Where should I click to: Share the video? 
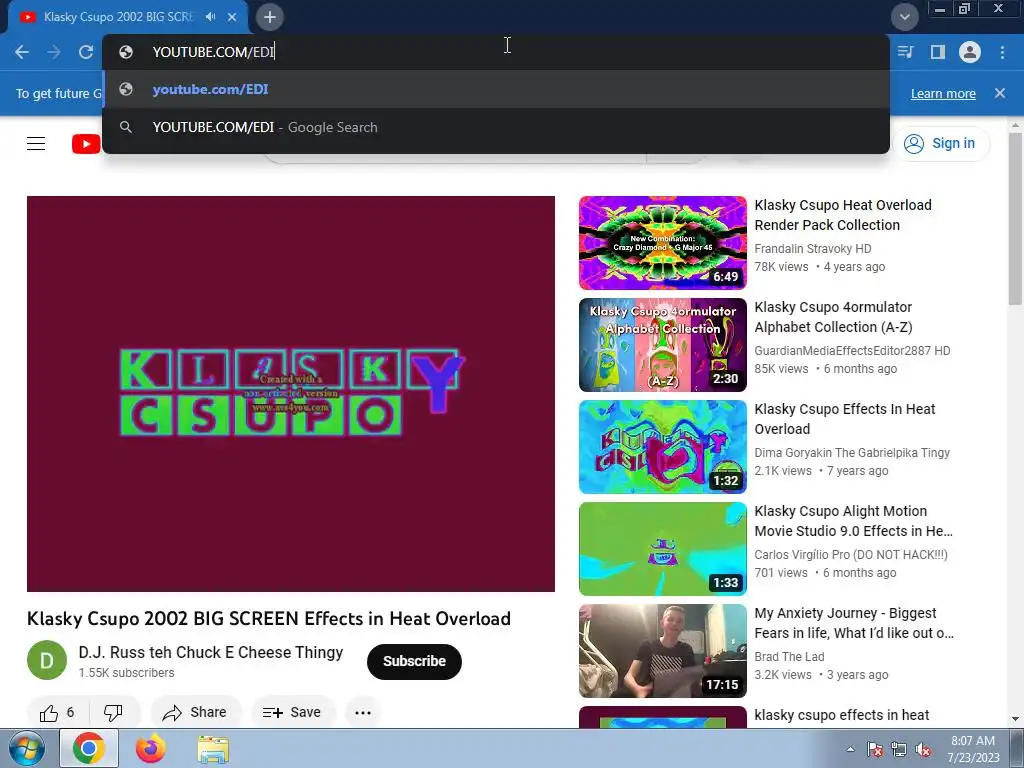tap(196, 712)
